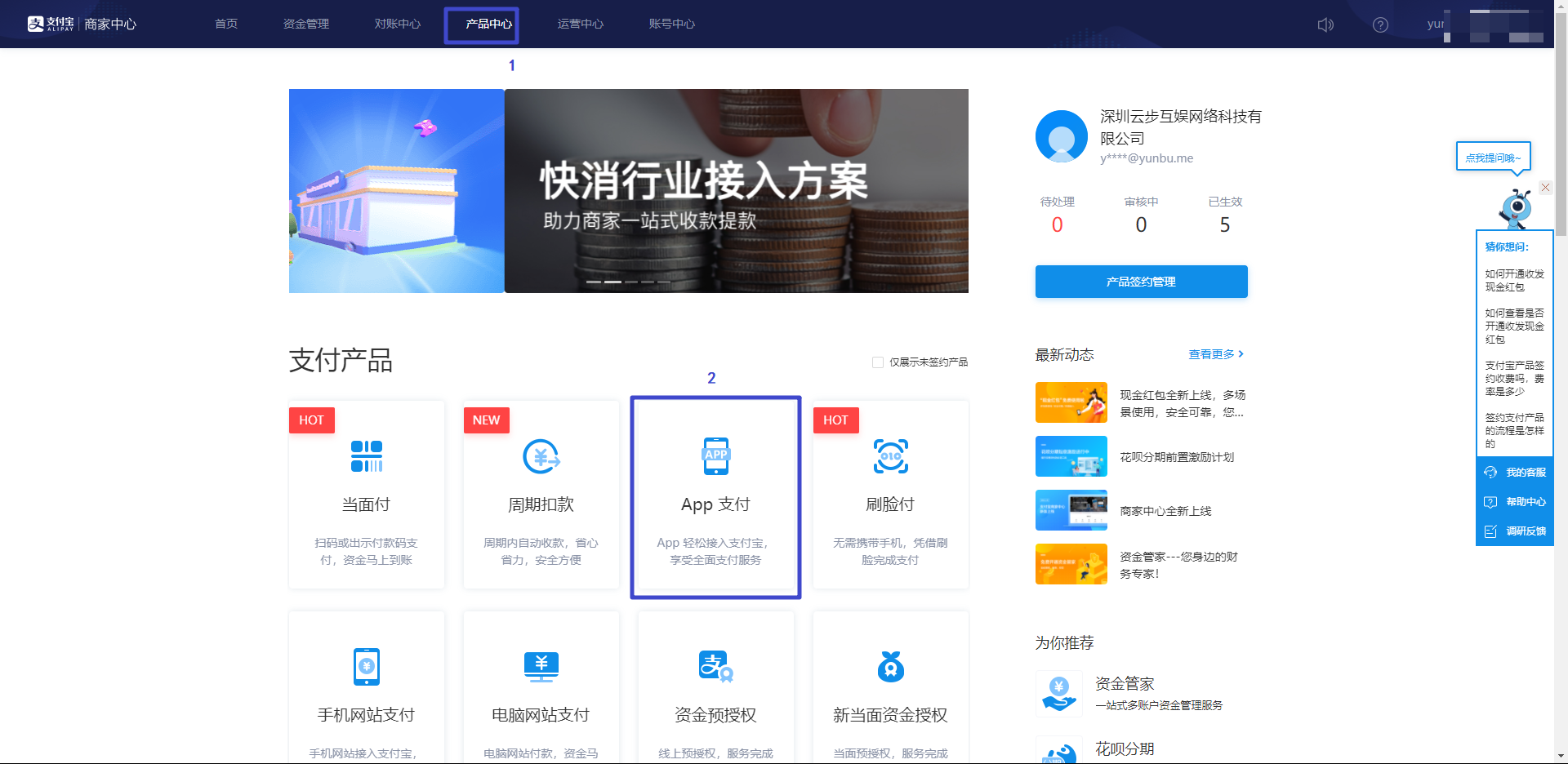
Task: Click email text y****@yunbu.me
Action: pyautogui.click(x=1147, y=158)
